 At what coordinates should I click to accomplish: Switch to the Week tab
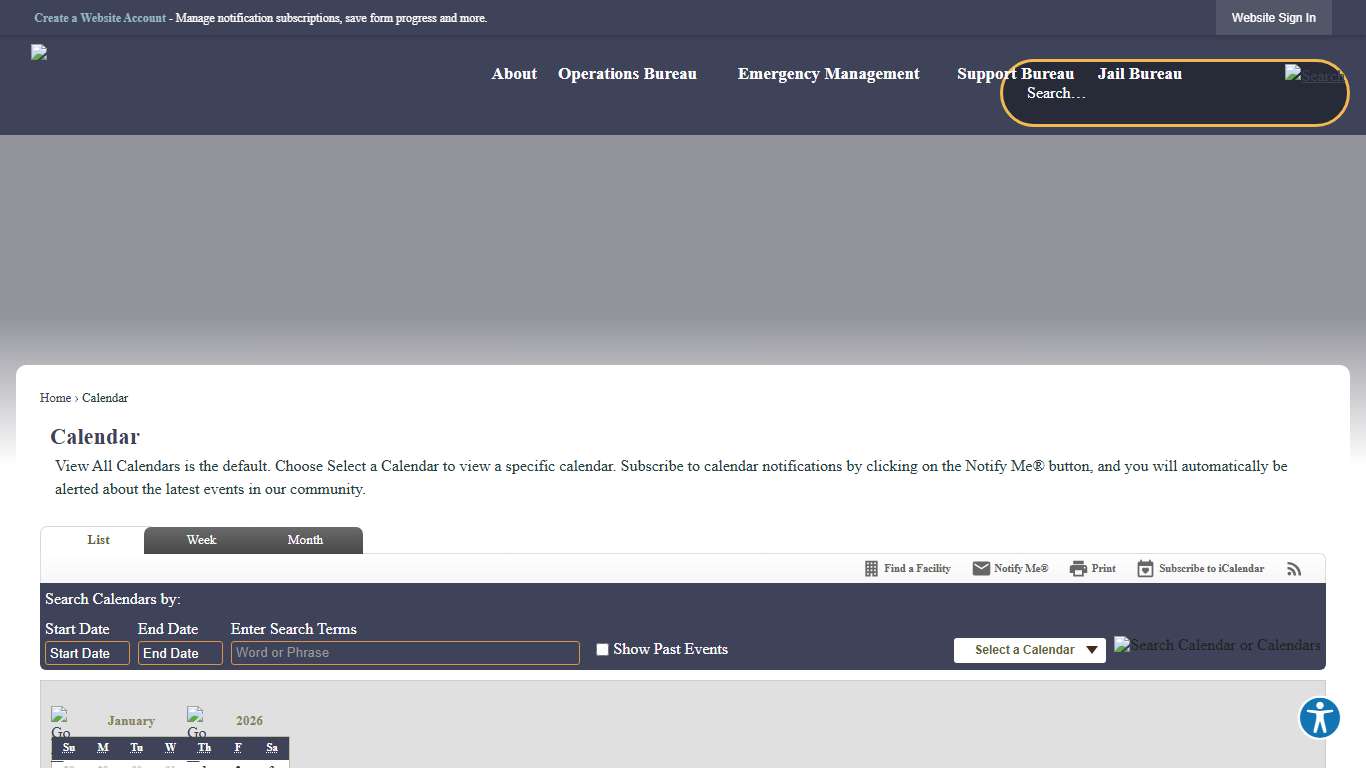click(x=201, y=540)
